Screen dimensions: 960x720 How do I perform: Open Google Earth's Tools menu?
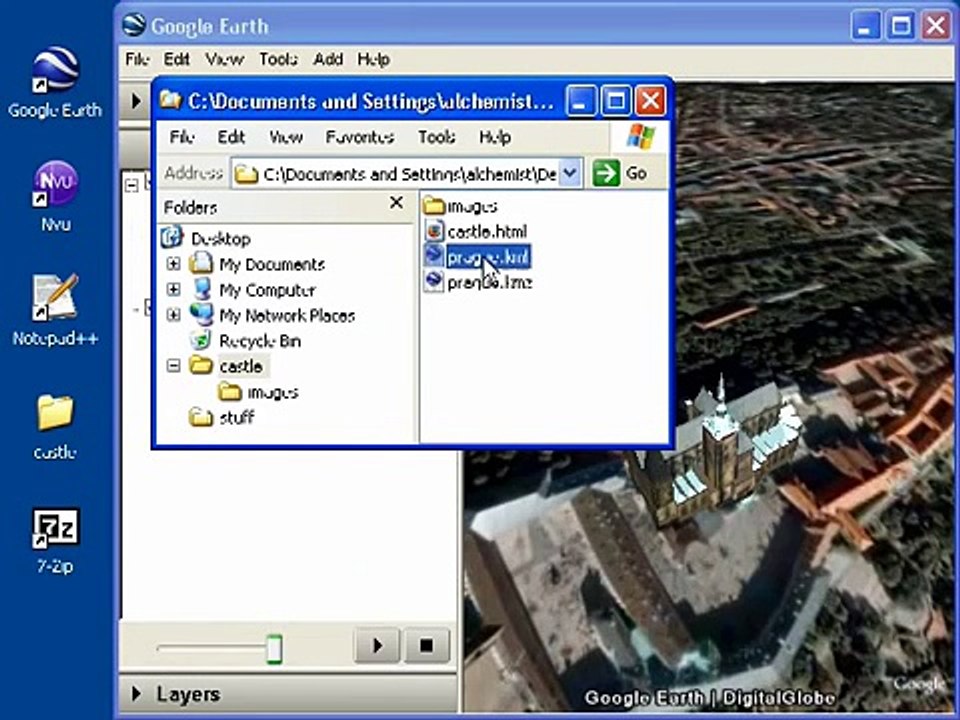279,59
